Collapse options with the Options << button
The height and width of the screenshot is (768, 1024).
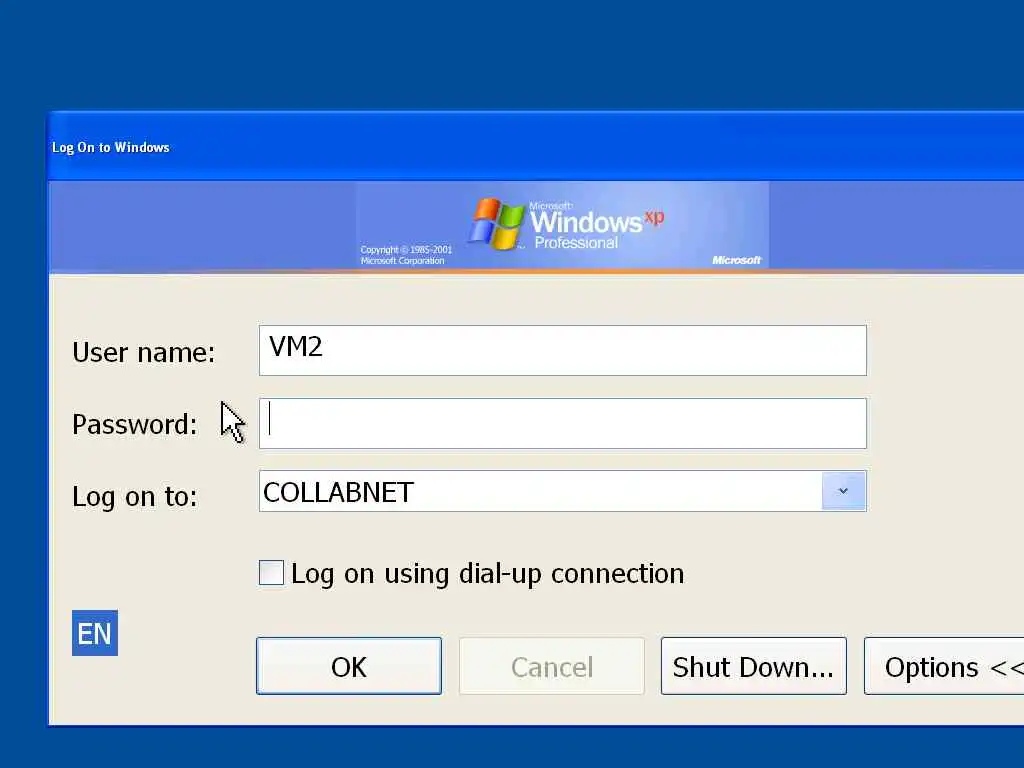(x=944, y=666)
